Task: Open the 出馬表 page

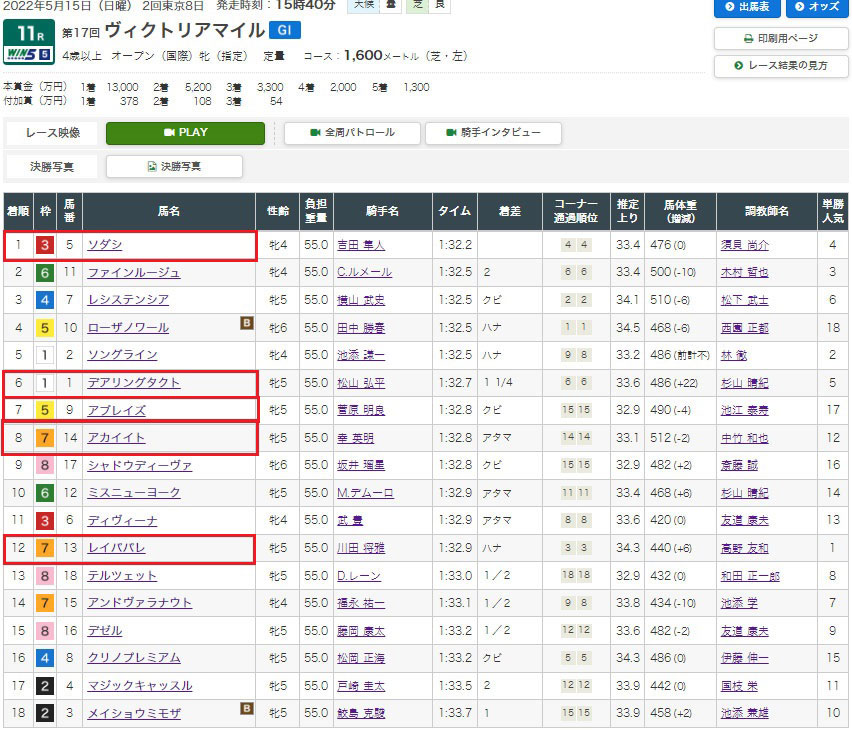Action: (x=746, y=8)
